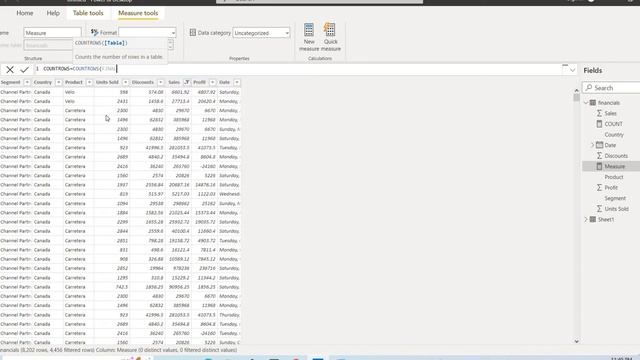The height and width of the screenshot is (360, 640).
Task: Collapse the financials table in Fields
Action: (586, 103)
